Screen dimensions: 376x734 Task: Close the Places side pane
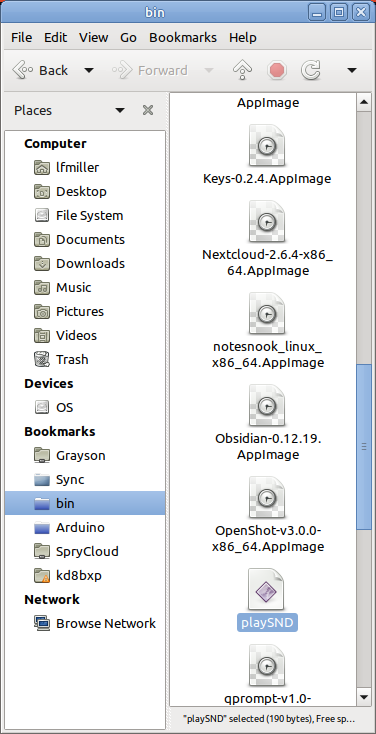point(148,110)
